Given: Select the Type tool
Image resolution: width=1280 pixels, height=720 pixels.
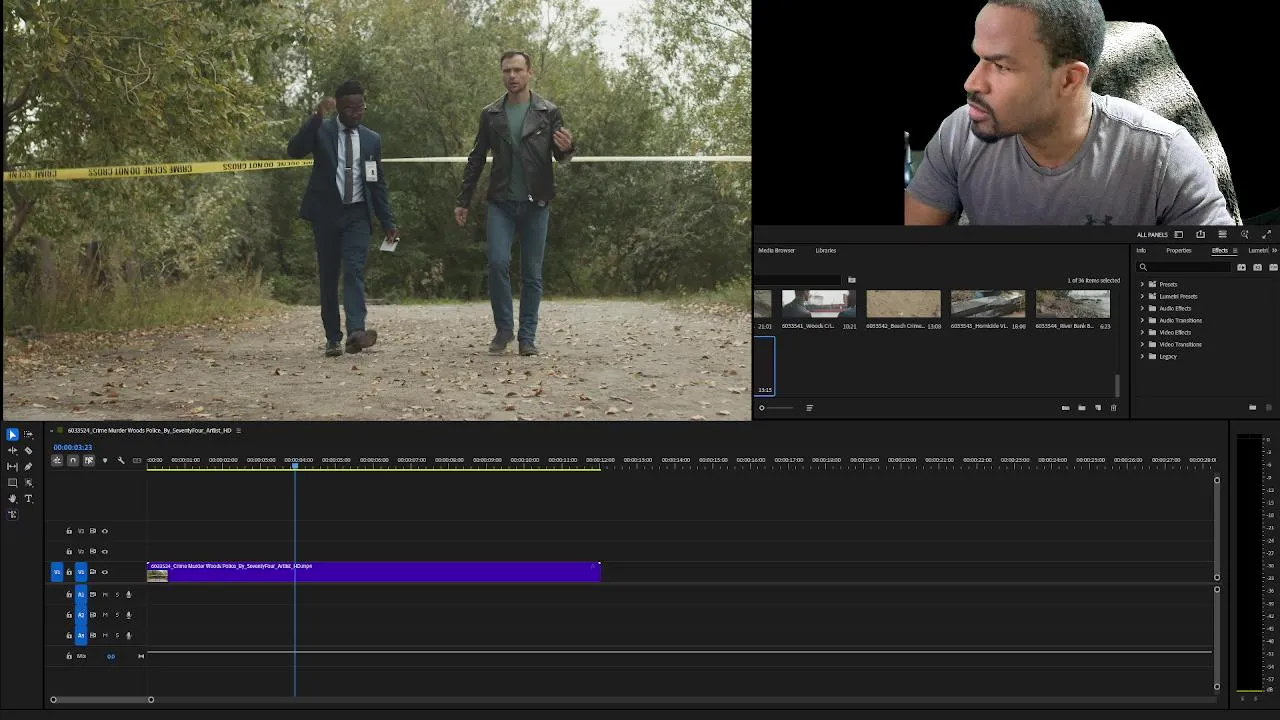Looking at the screenshot, I should click(28, 498).
